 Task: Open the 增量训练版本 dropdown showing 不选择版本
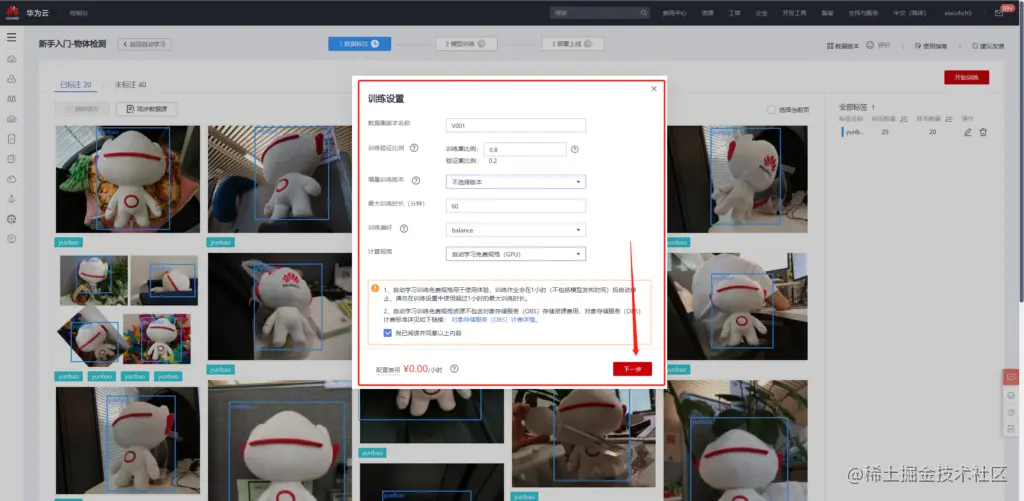515,182
